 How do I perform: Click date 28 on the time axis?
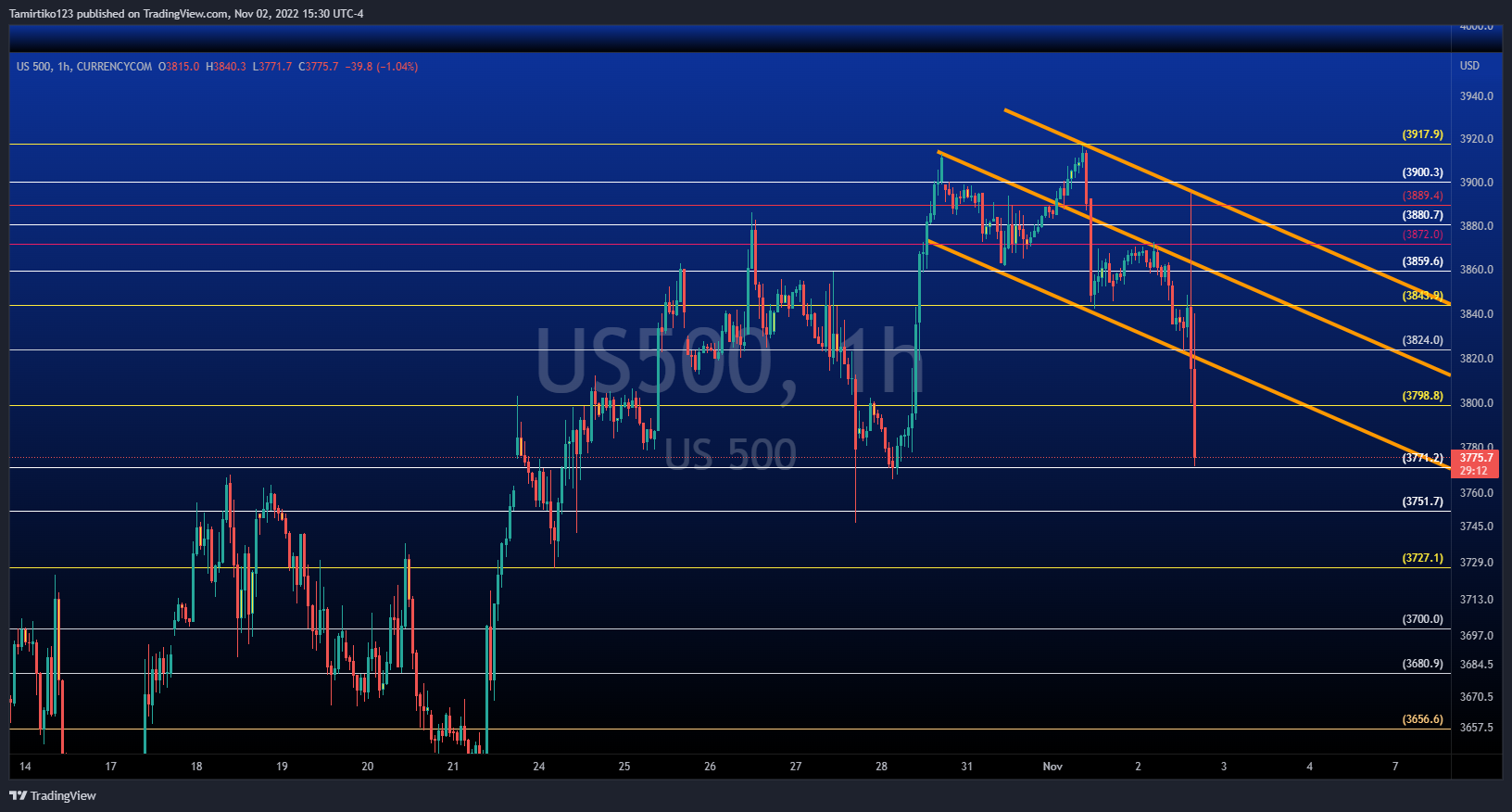coord(881,767)
